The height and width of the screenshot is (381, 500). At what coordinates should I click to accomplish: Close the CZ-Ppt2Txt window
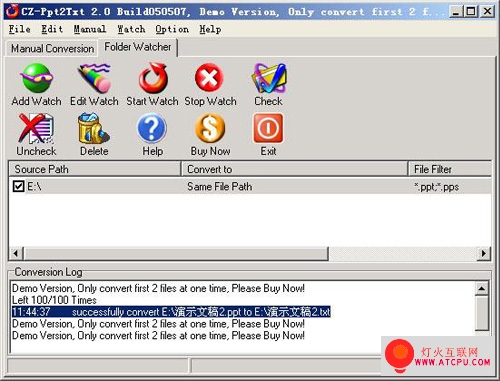click(488, 12)
